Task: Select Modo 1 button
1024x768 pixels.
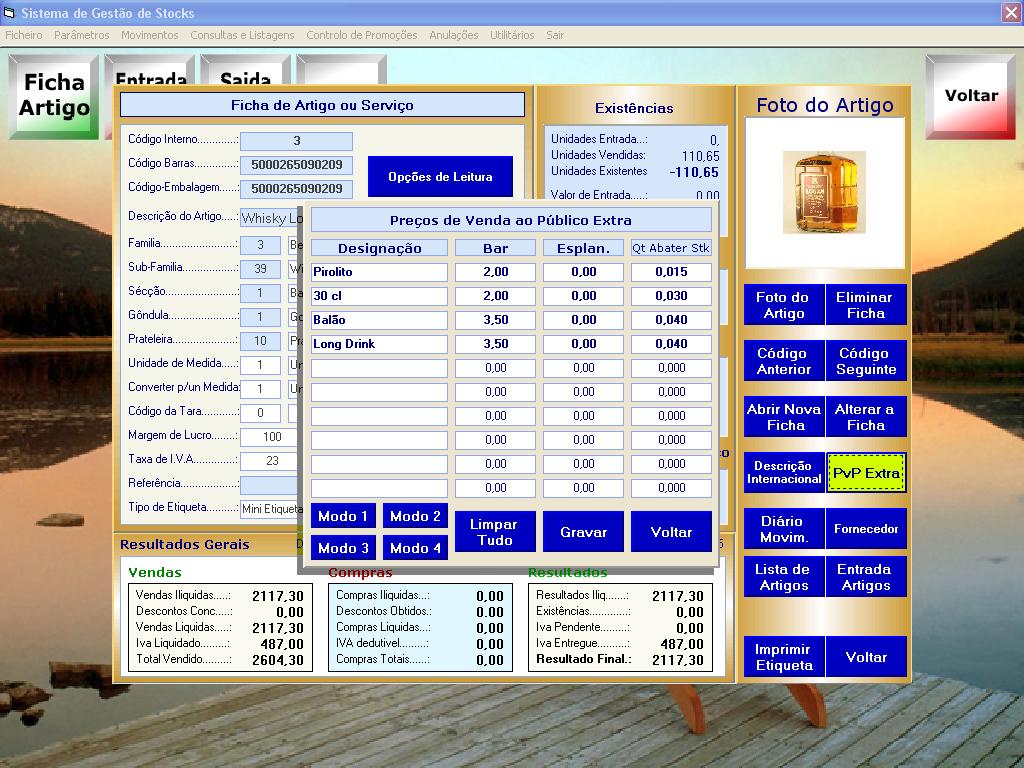Action: (343, 516)
